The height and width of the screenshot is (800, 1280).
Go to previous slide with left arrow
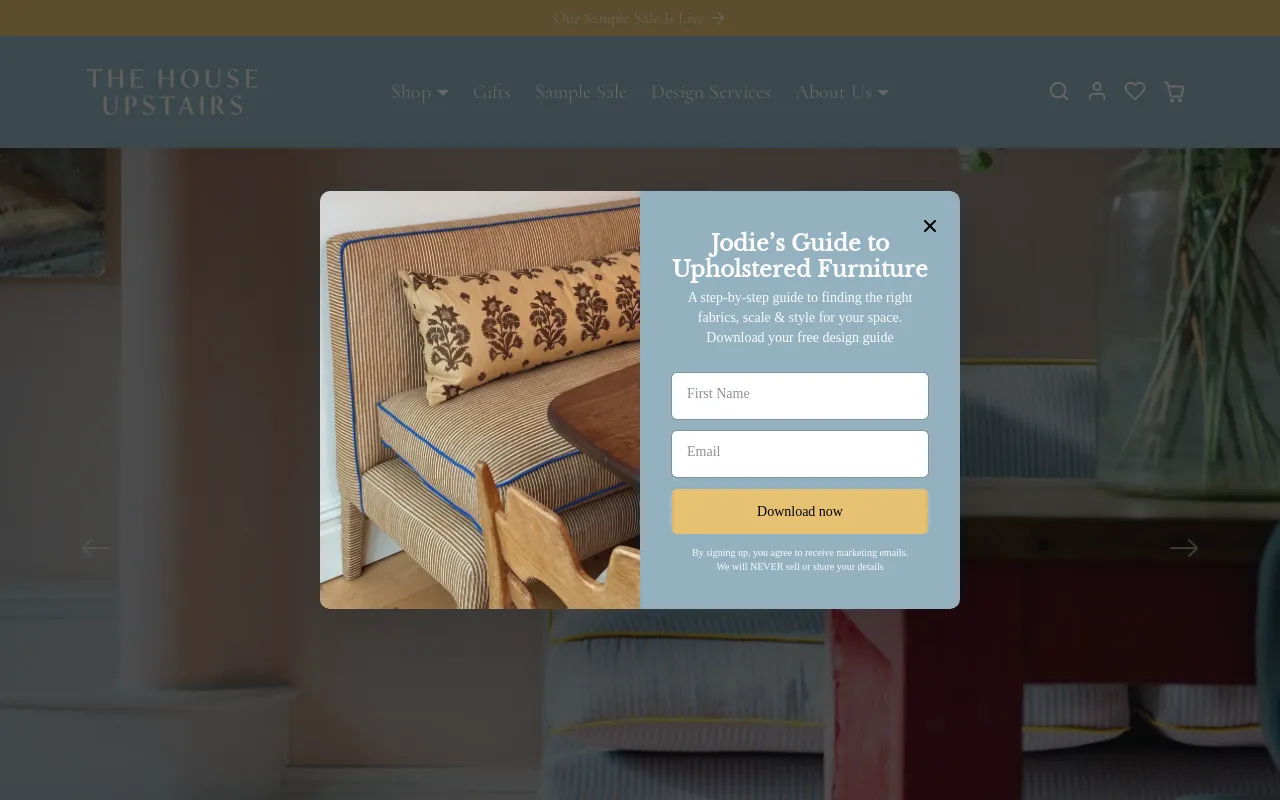pyautogui.click(x=96, y=548)
